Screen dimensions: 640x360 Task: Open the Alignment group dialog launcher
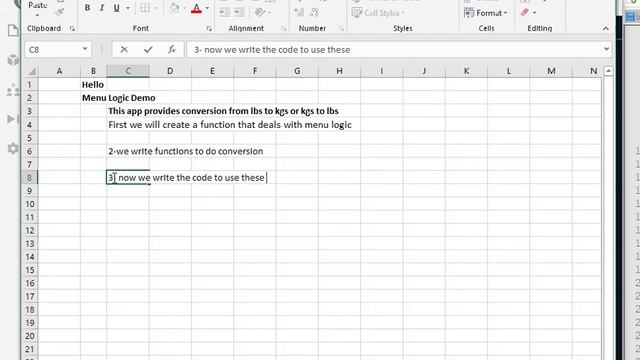click(x=284, y=28)
